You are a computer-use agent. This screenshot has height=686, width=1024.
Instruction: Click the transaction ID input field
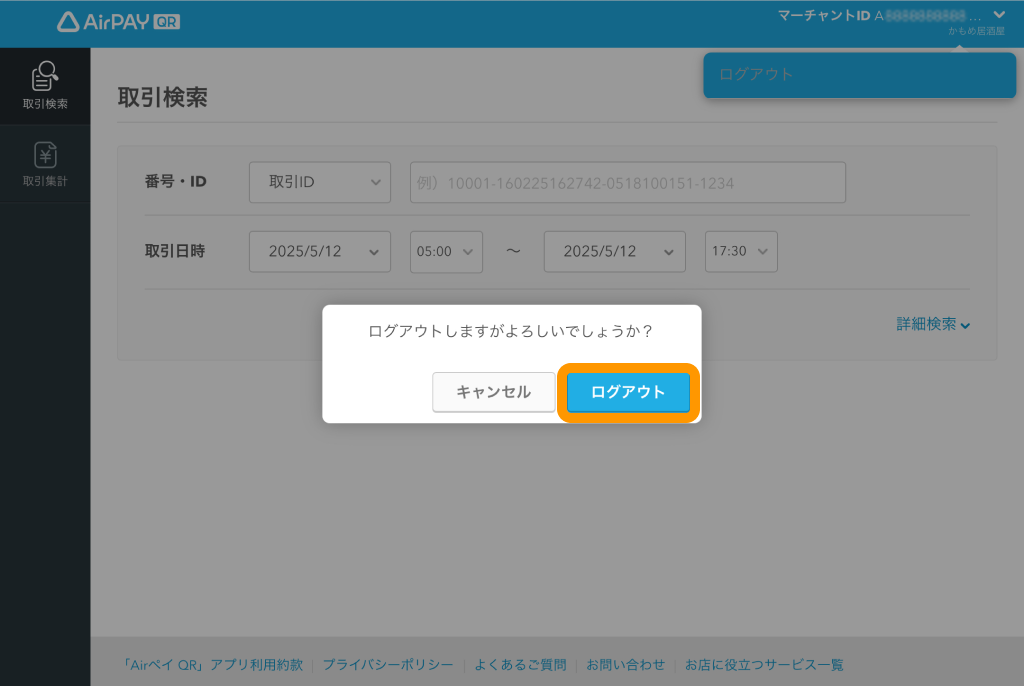(627, 182)
